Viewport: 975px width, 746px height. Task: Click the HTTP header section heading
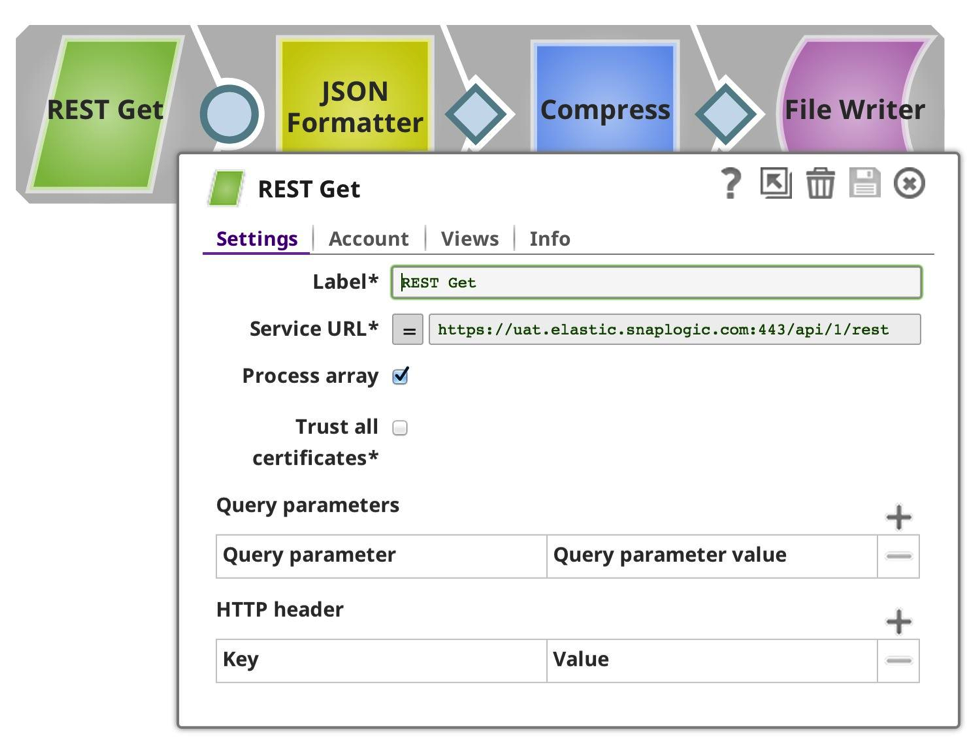tap(280, 609)
